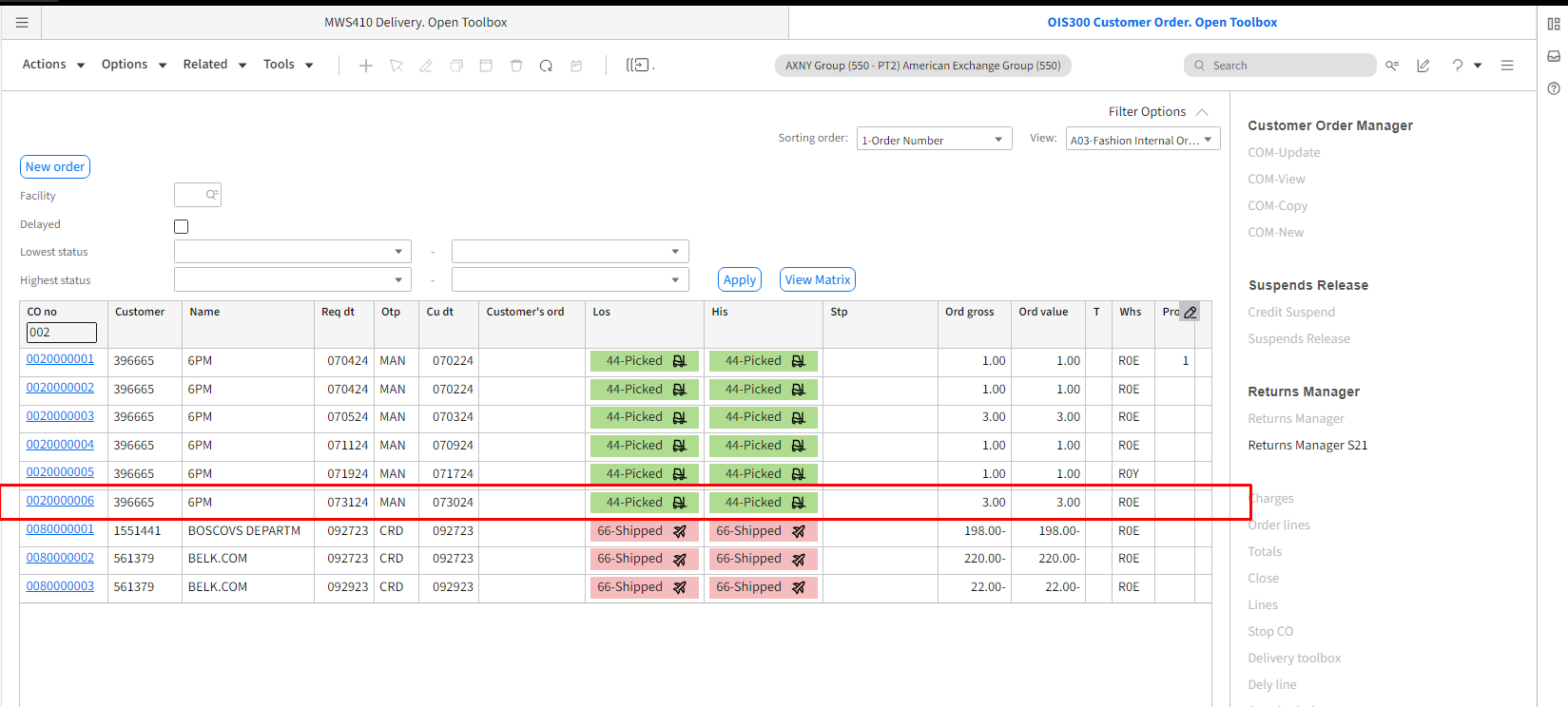Click the Copy toolbar icon

[456, 66]
